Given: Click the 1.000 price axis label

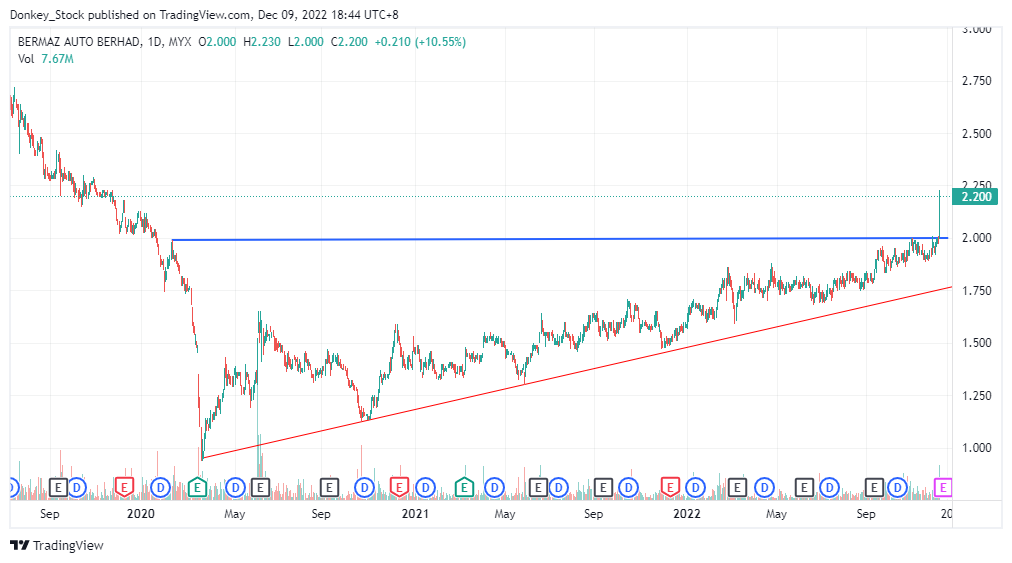Looking at the screenshot, I should pyautogui.click(x=977, y=448).
